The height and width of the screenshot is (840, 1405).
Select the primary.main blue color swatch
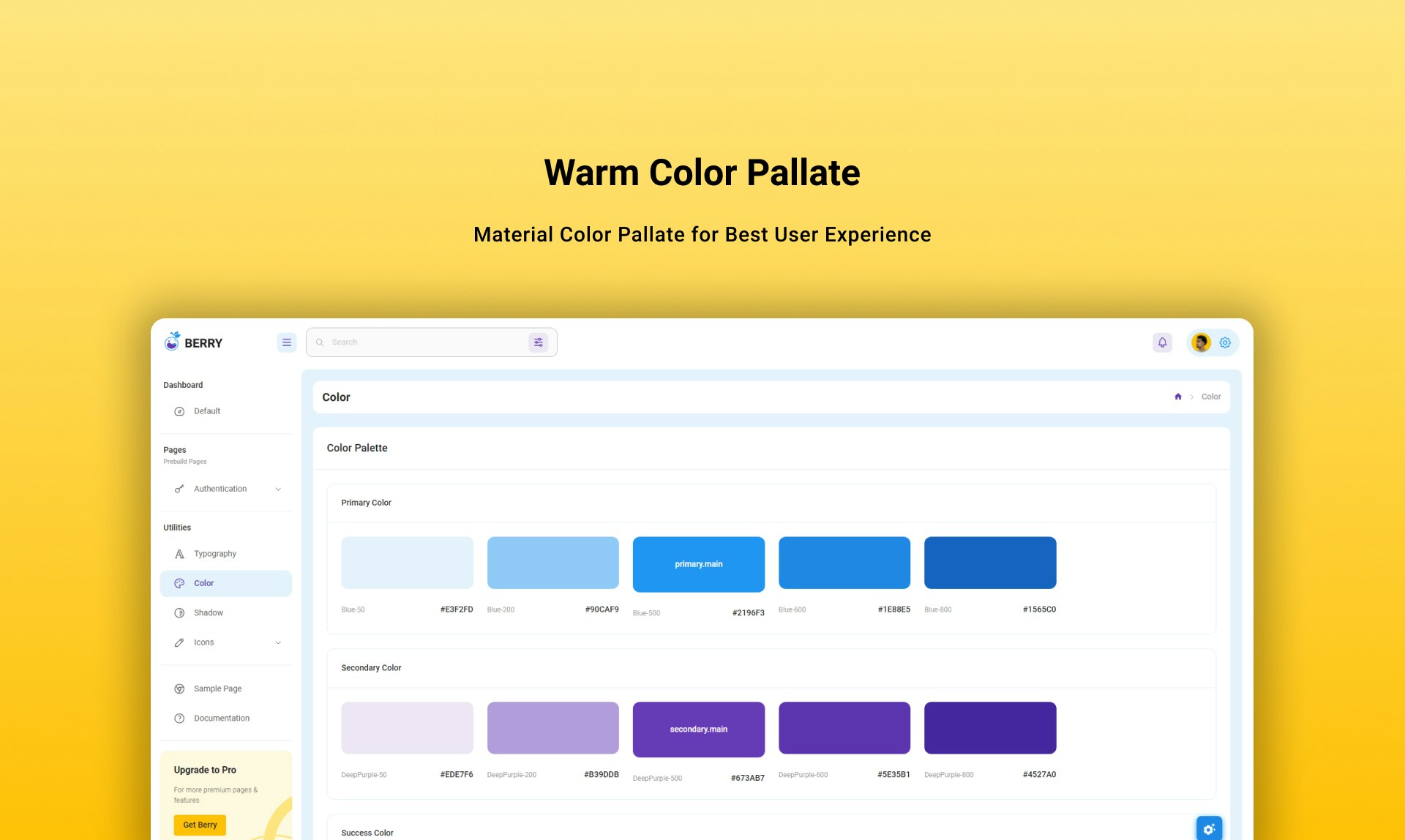click(698, 563)
